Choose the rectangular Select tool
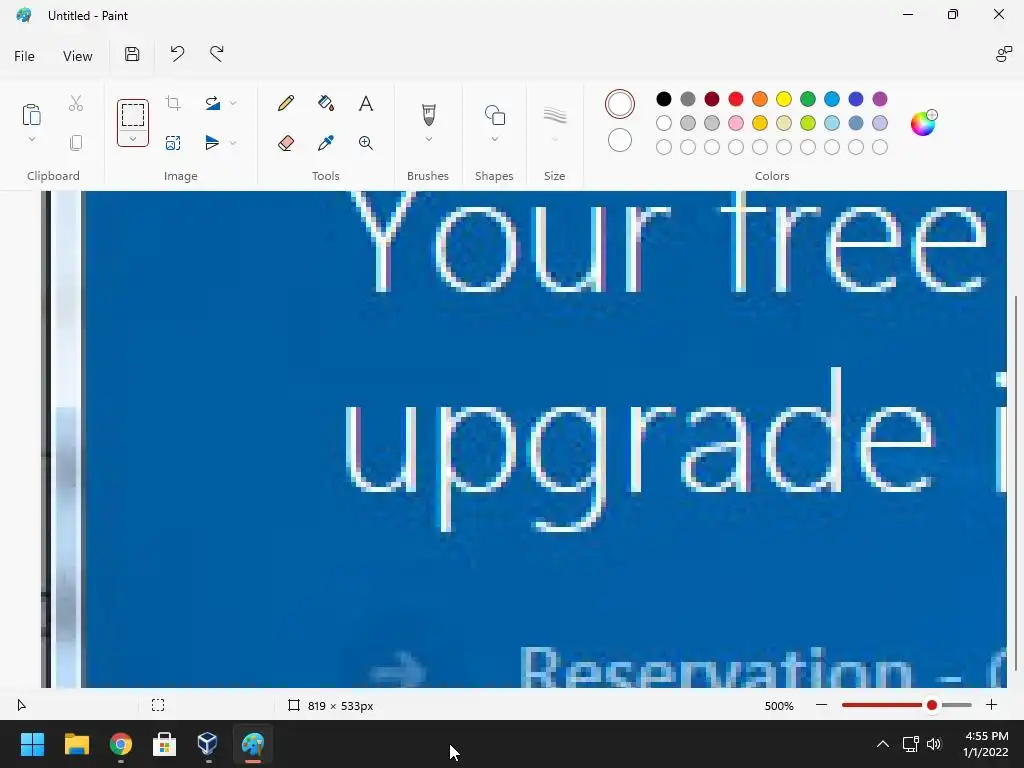 pos(133,115)
